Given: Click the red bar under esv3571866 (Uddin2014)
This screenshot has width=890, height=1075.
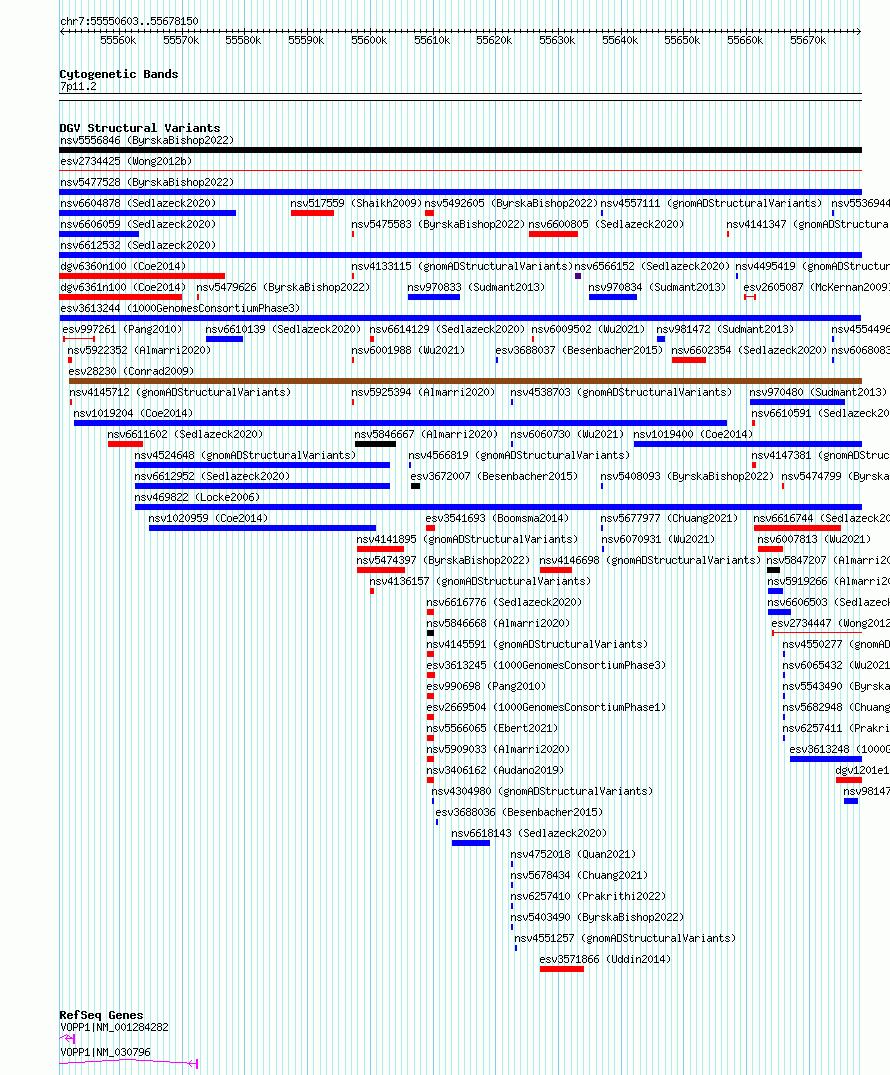Looking at the screenshot, I should [562, 969].
